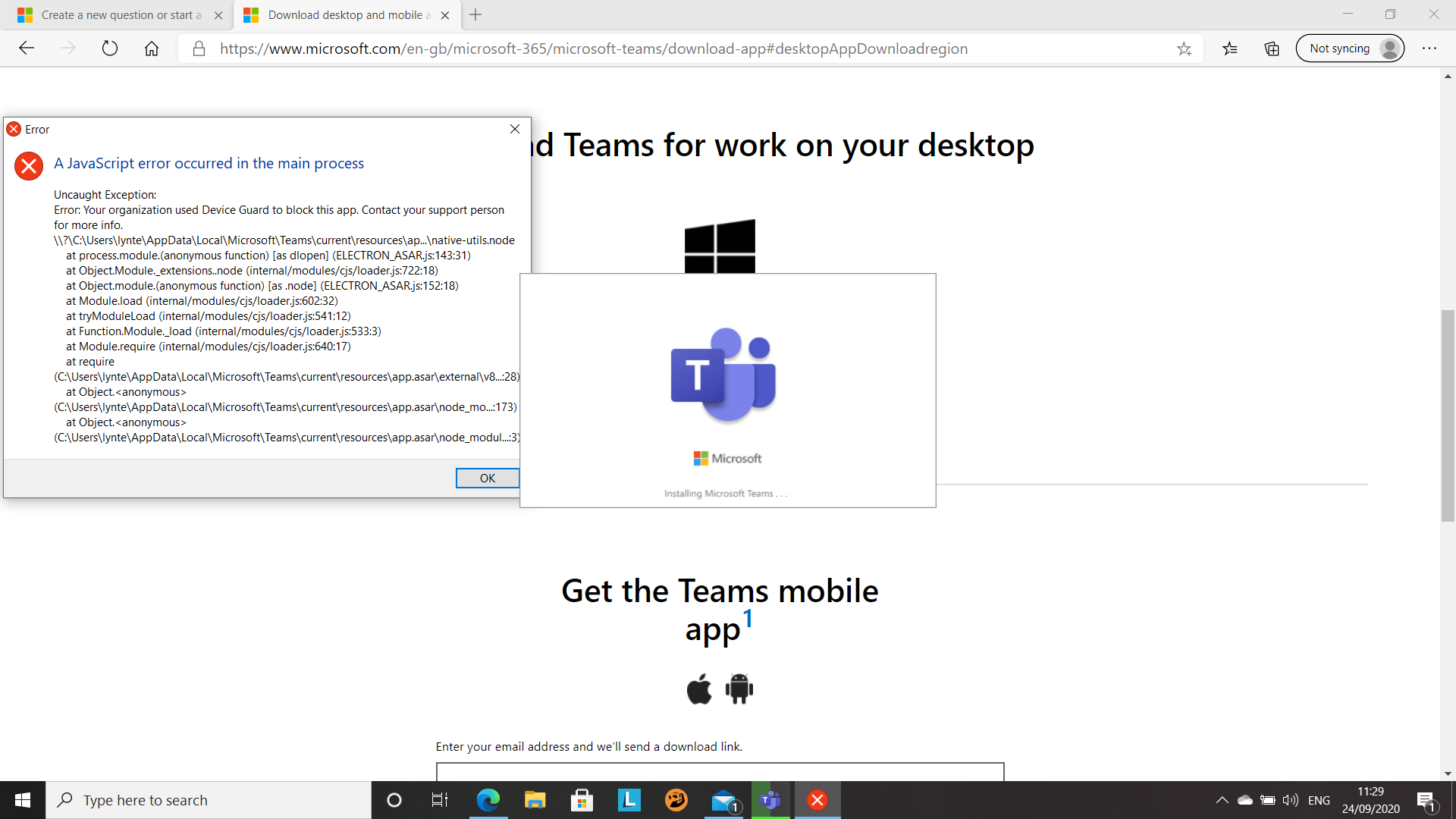Viewport: 1456px width, 819px height.
Task: Close the JavaScript Error dialog
Action: click(x=515, y=129)
